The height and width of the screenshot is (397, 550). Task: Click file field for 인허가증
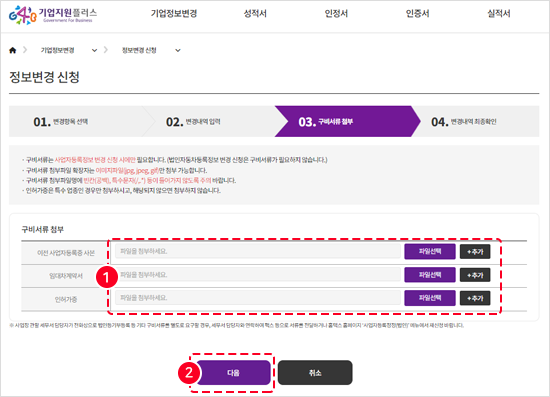[258, 298]
